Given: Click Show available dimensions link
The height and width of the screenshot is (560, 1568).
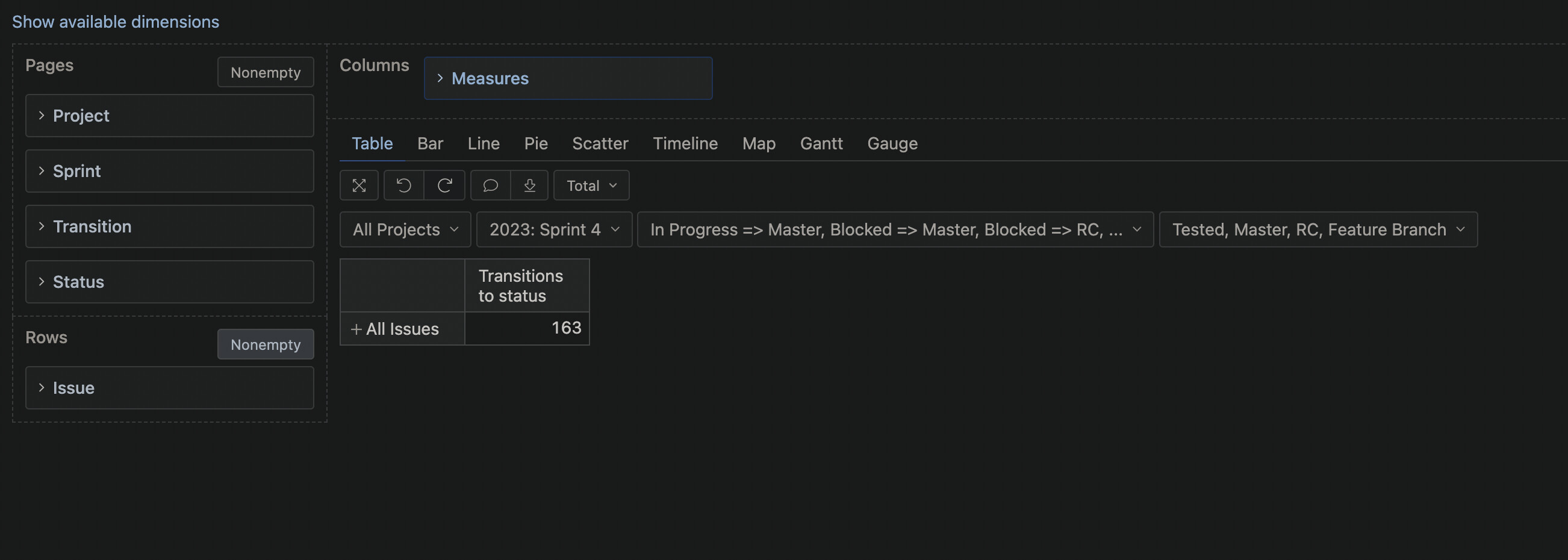Looking at the screenshot, I should pos(116,22).
